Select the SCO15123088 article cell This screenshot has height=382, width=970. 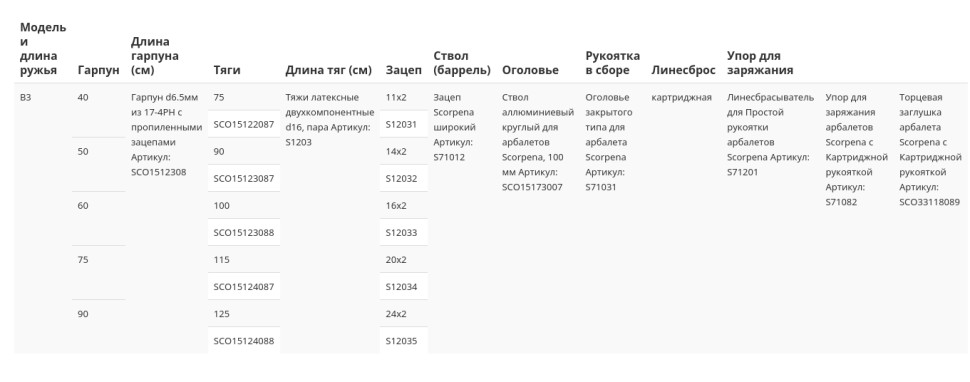tap(244, 232)
